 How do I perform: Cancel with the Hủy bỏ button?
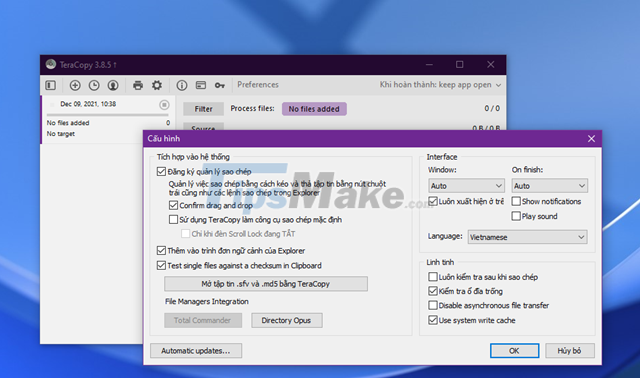coord(570,351)
